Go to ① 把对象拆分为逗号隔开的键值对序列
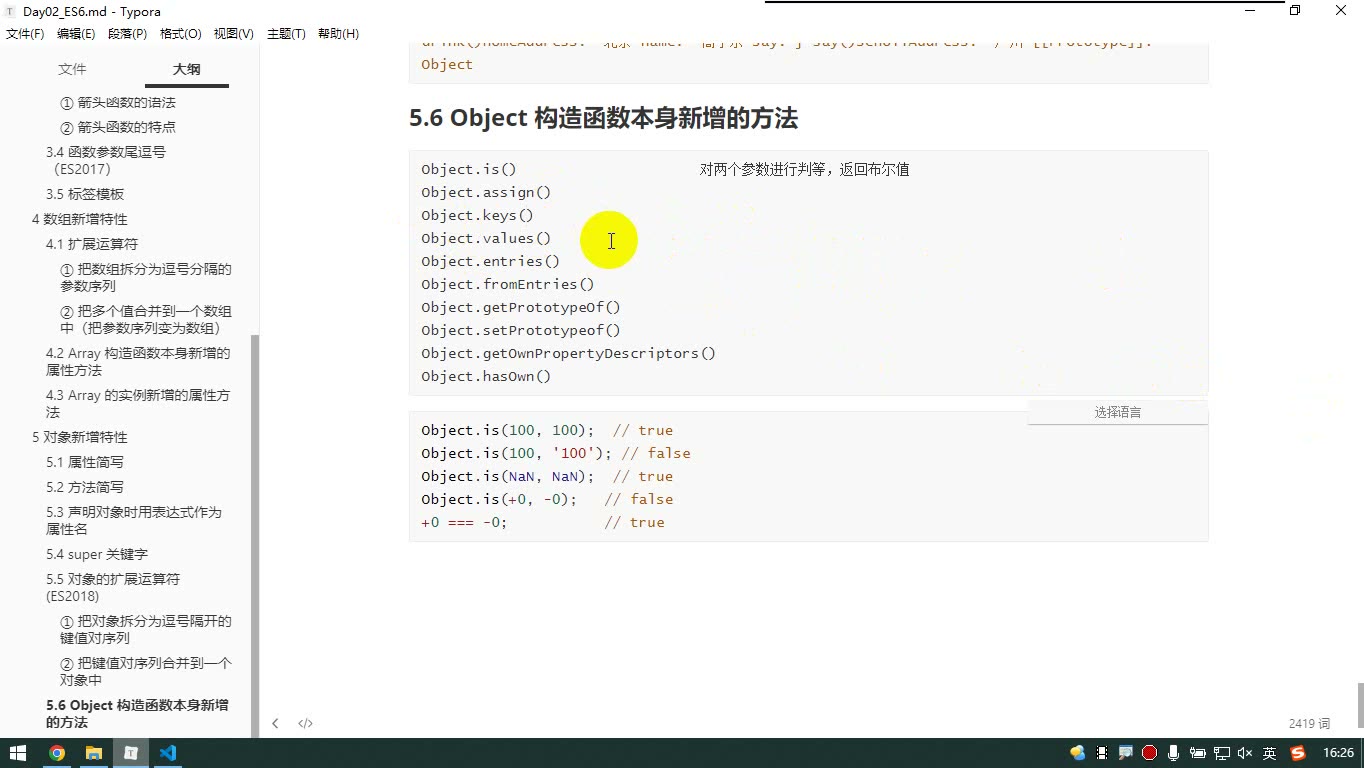The image size is (1364, 768). point(146,629)
